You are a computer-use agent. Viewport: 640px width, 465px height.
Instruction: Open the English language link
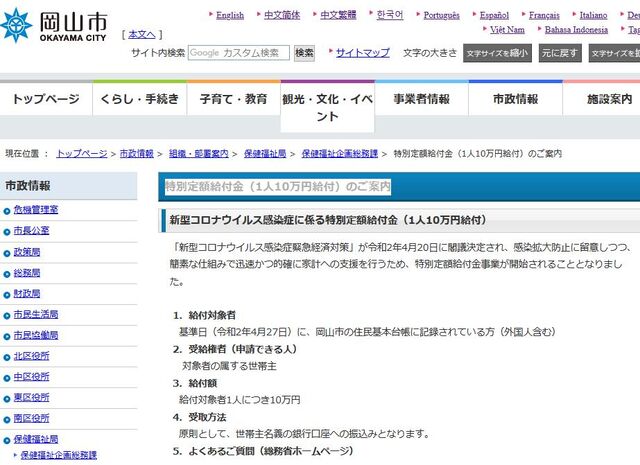coord(230,16)
